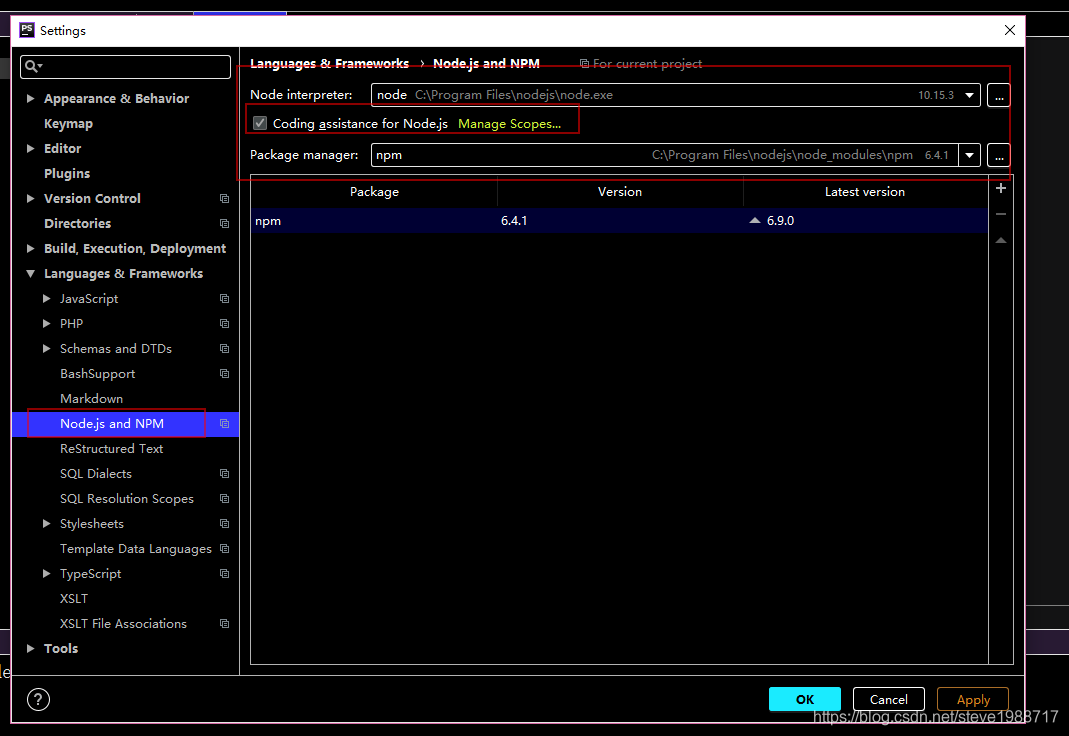Browse for Node interpreter with ellipsis button
Screen dimensions: 1069x736
pos(999,95)
